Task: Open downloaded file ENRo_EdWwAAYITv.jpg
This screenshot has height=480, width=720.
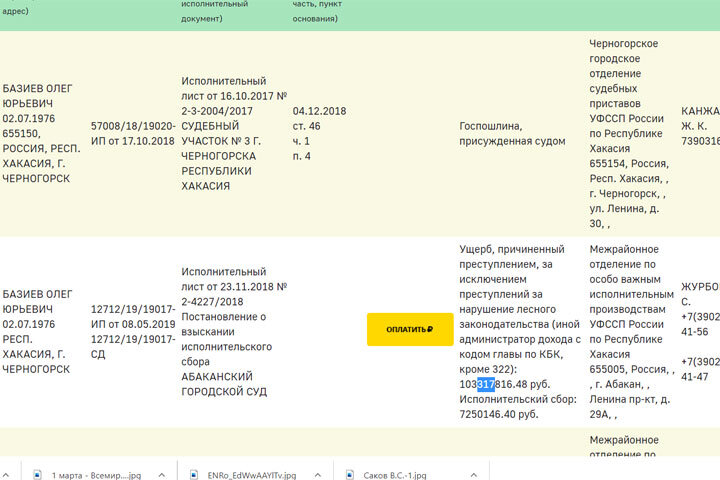Action: pyautogui.click(x=252, y=475)
